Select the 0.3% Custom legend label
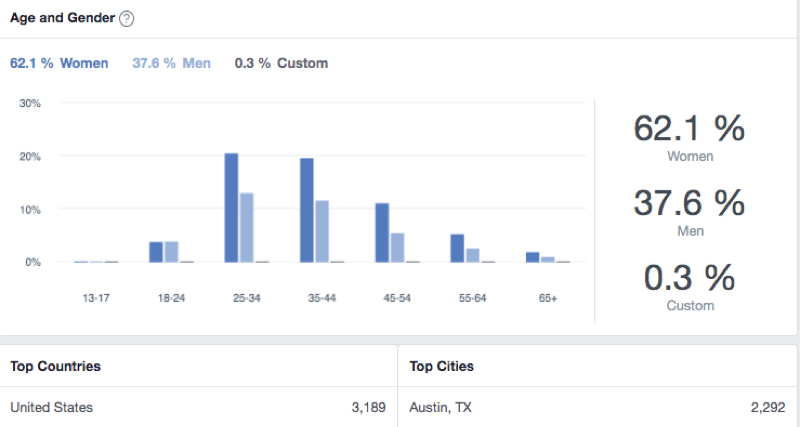Viewport: 800px width, 427px height. coord(281,63)
